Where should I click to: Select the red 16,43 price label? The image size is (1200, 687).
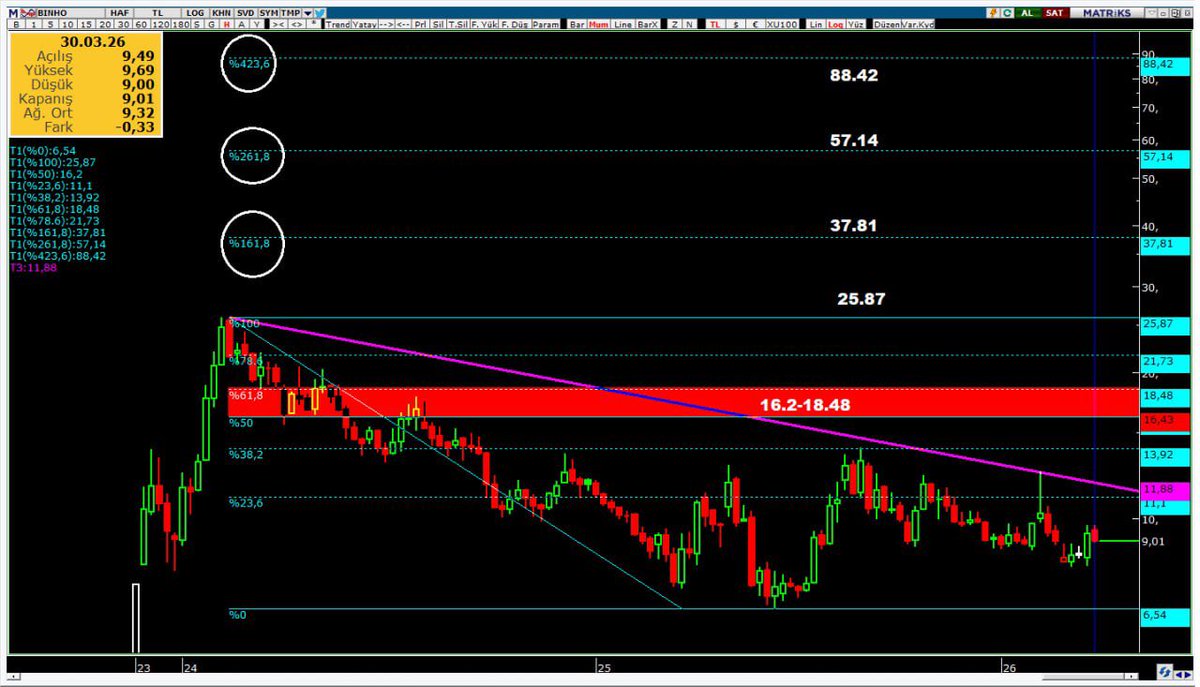pyautogui.click(x=1164, y=424)
